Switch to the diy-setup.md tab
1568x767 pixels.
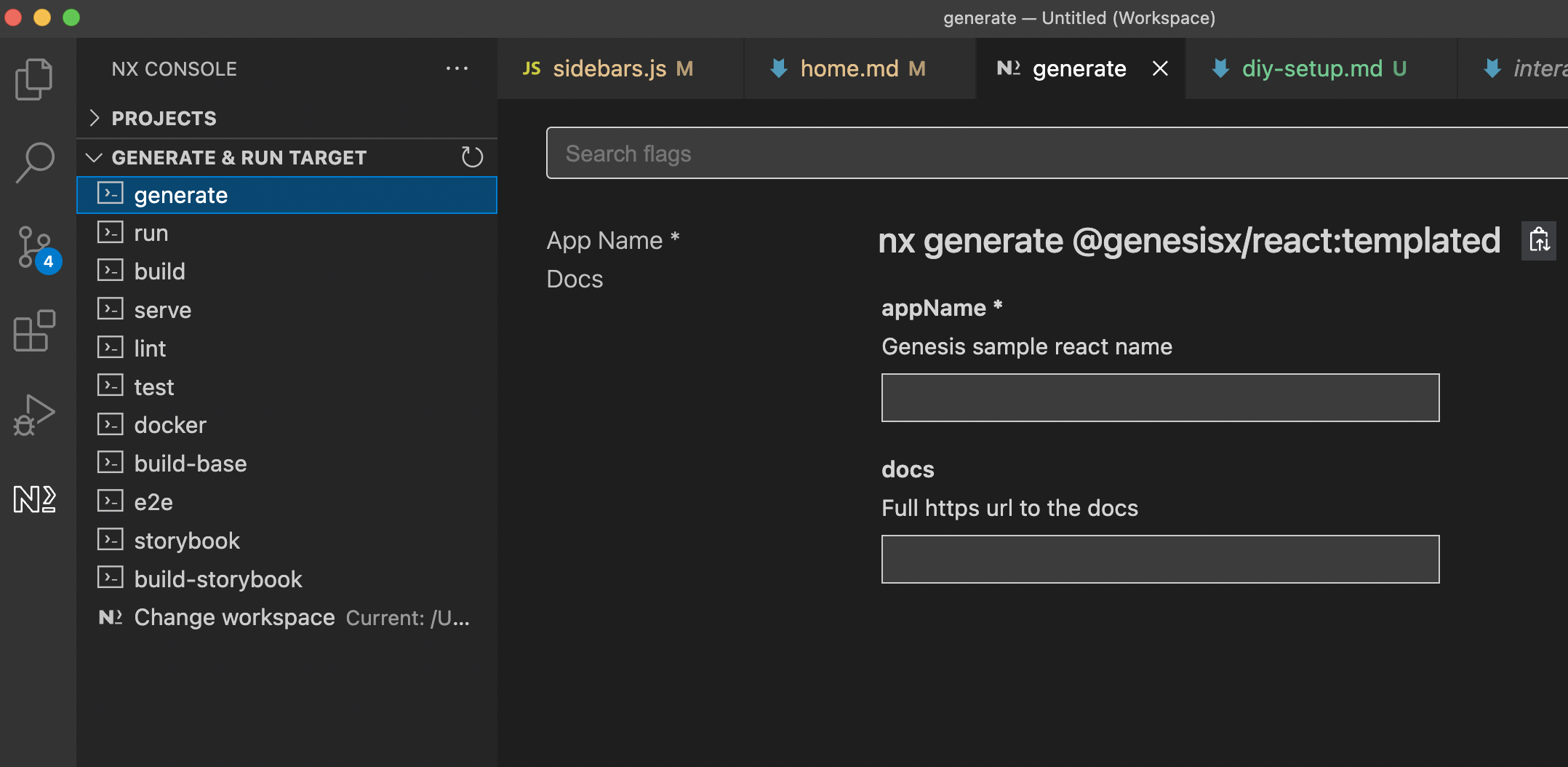(1321, 68)
